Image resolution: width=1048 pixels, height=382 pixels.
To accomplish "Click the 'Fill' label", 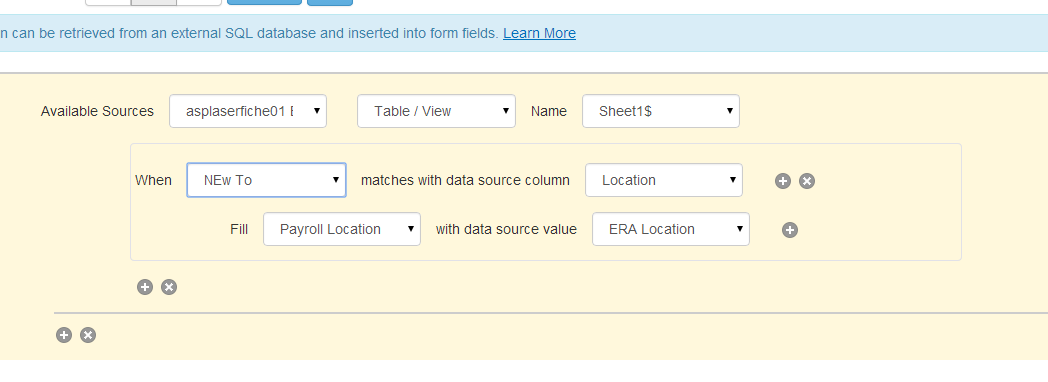I will tap(239, 229).
